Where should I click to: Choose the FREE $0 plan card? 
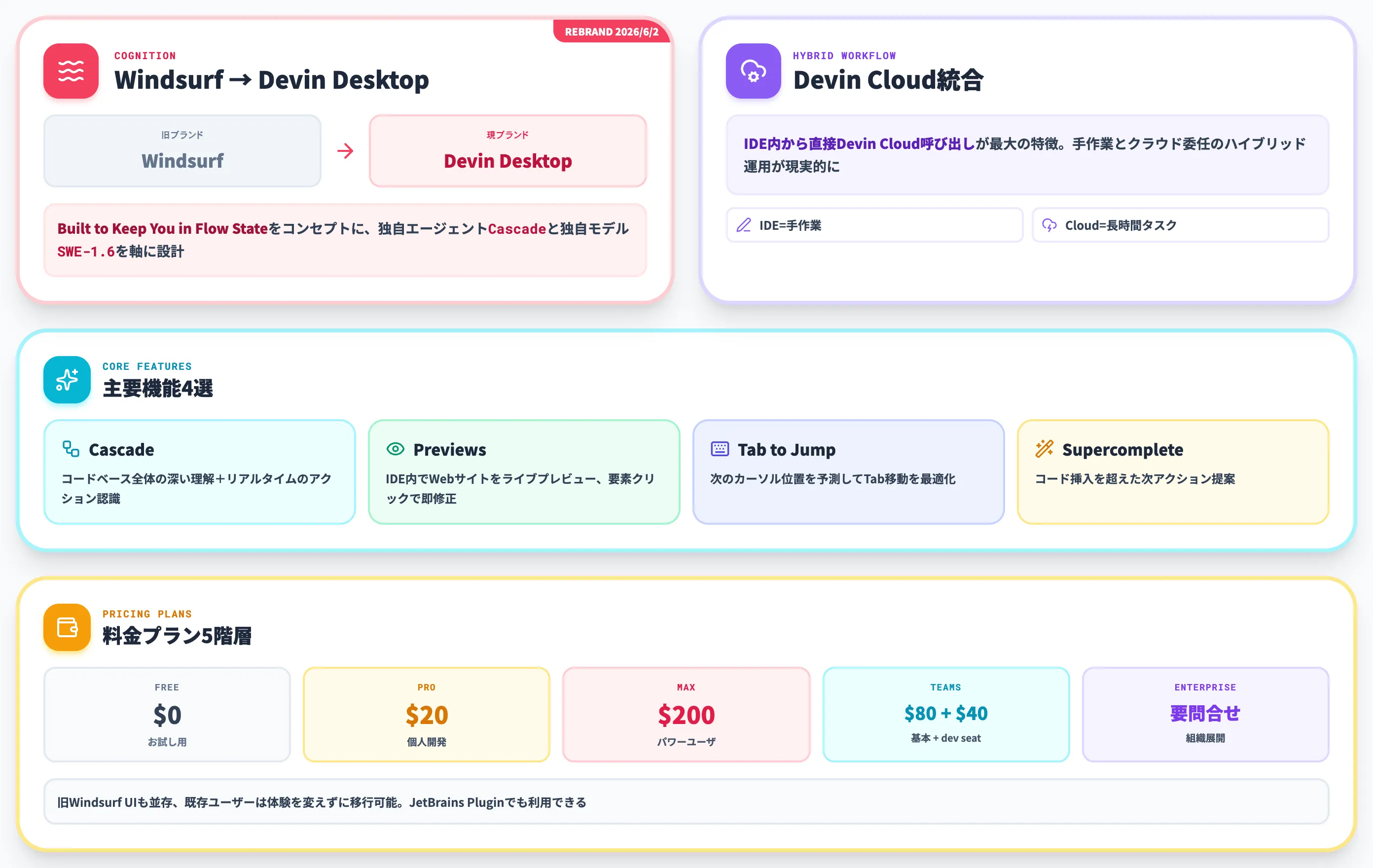pos(167,715)
